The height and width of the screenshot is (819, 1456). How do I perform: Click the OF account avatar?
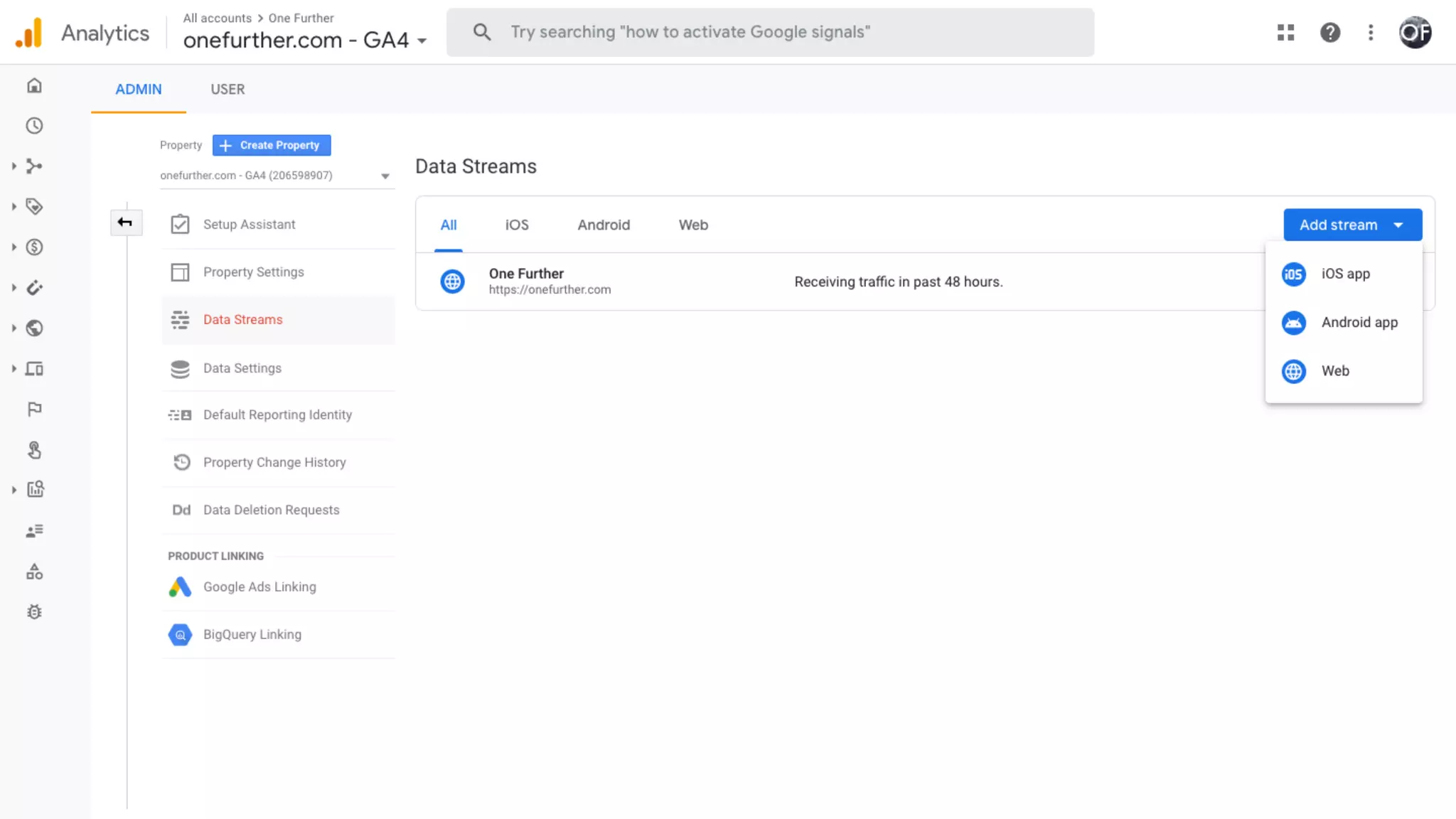tap(1415, 32)
